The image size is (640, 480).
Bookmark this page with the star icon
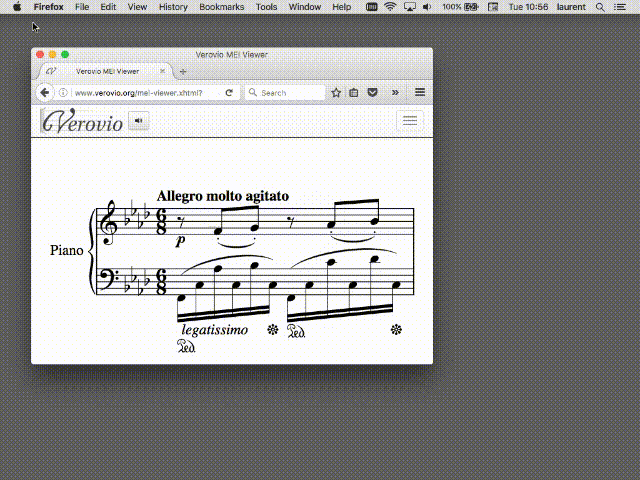pyautogui.click(x=336, y=92)
